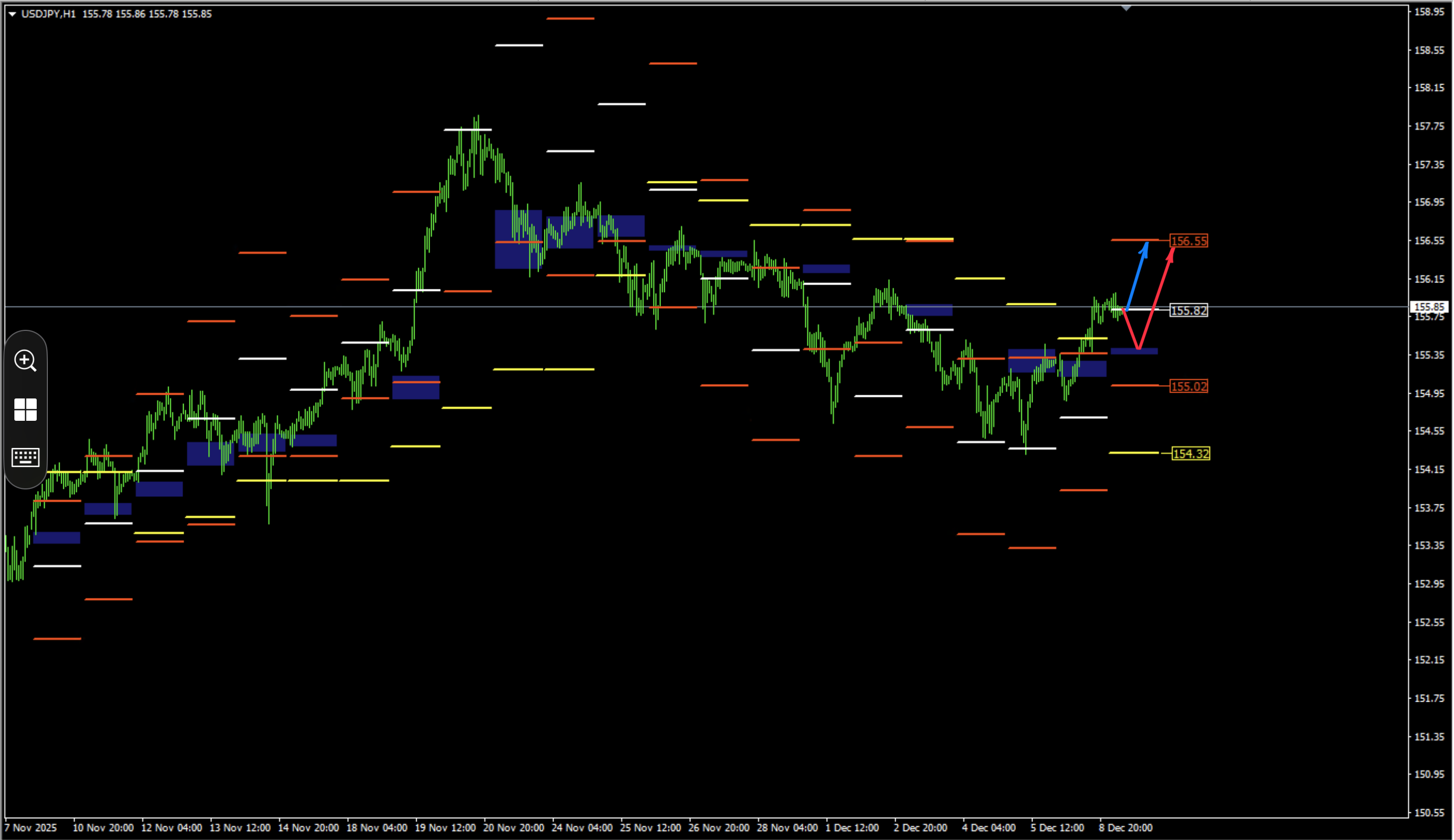Screen dimensions: 1454x840
Task: Click the 14 Nov 20:00 time label
Action: point(308,827)
